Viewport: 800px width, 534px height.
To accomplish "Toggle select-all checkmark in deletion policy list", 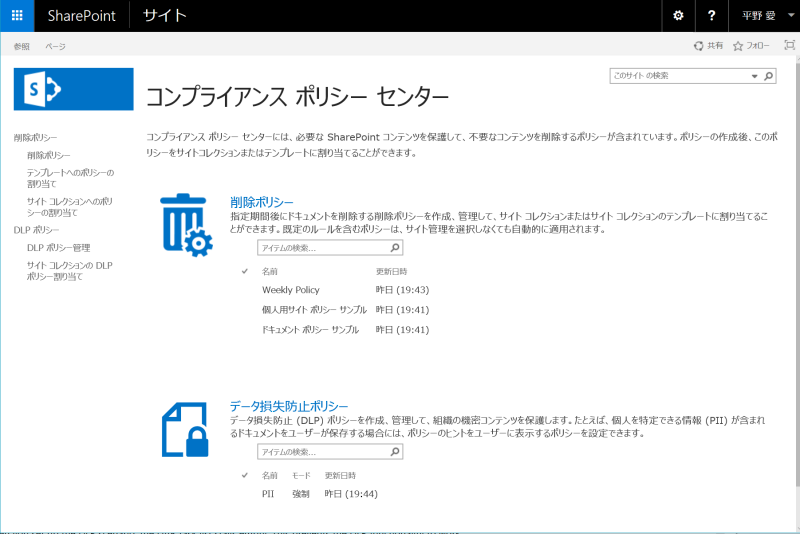I will 245,271.
